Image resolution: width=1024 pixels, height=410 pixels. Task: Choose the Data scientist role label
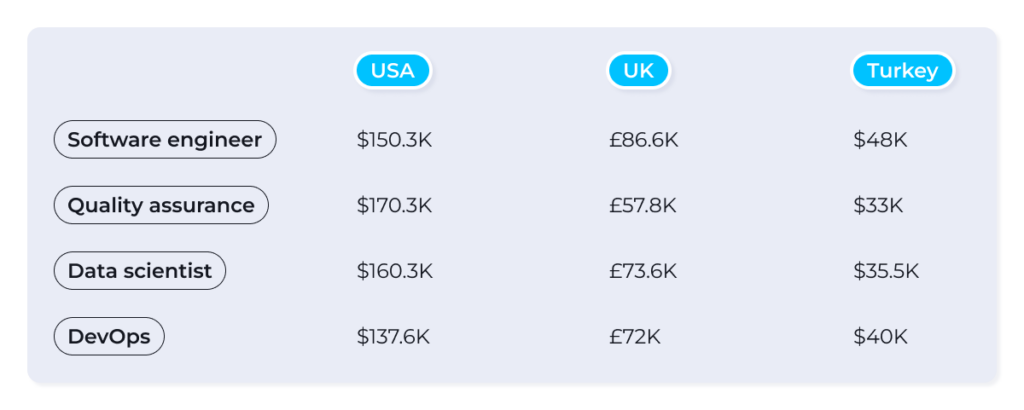click(140, 271)
